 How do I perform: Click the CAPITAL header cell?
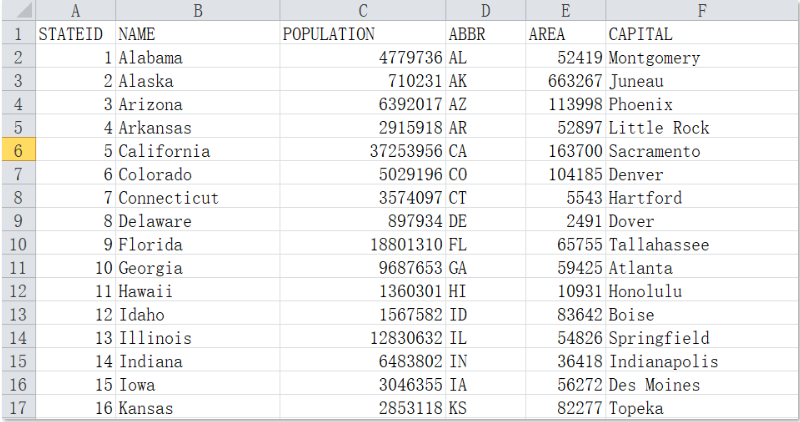pos(701,34)
